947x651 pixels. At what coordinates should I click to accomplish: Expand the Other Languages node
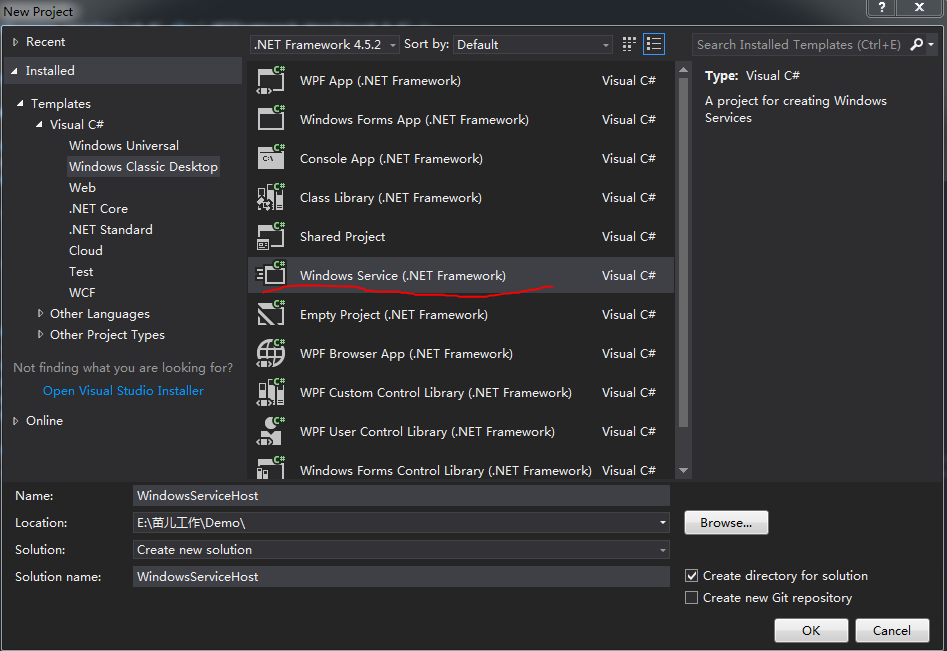(x=40, y=313)
